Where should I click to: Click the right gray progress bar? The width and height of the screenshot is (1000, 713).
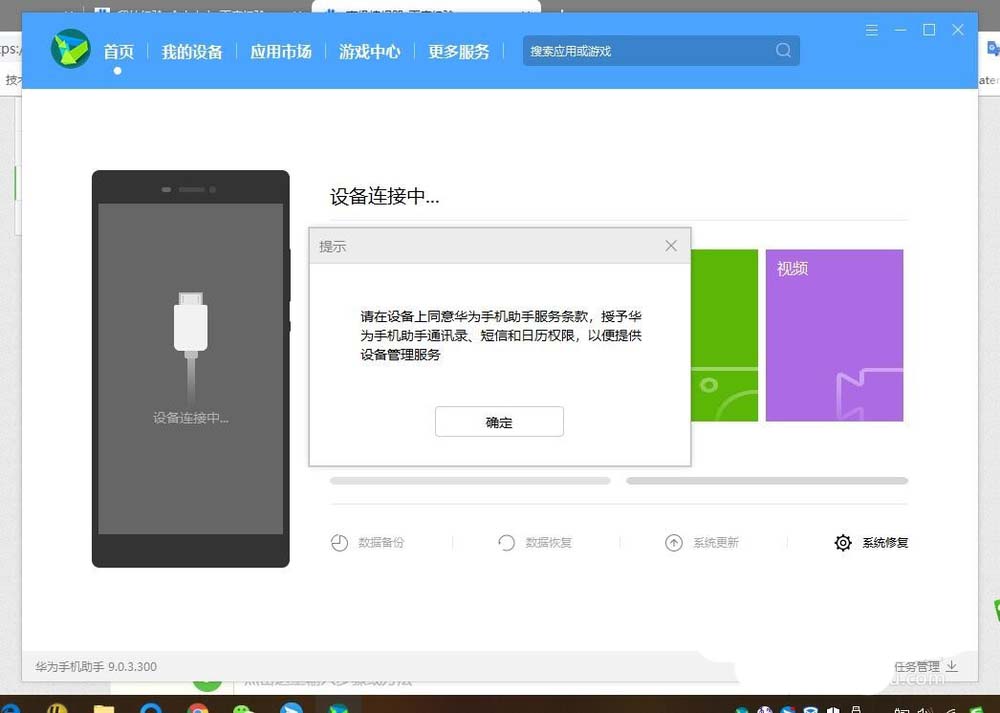(767, 481)
